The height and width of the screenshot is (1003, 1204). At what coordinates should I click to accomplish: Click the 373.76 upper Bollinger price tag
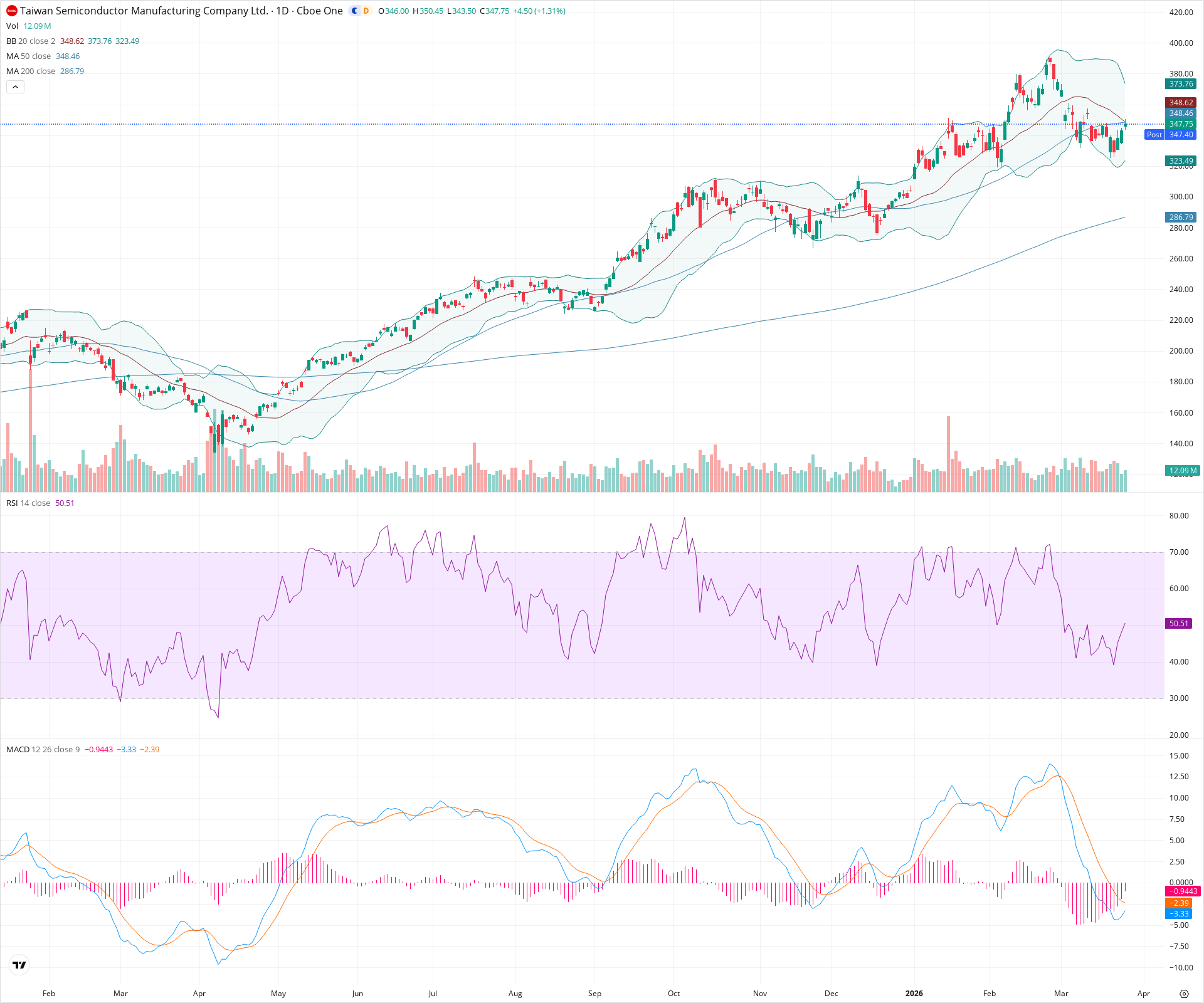point(1180,83)
